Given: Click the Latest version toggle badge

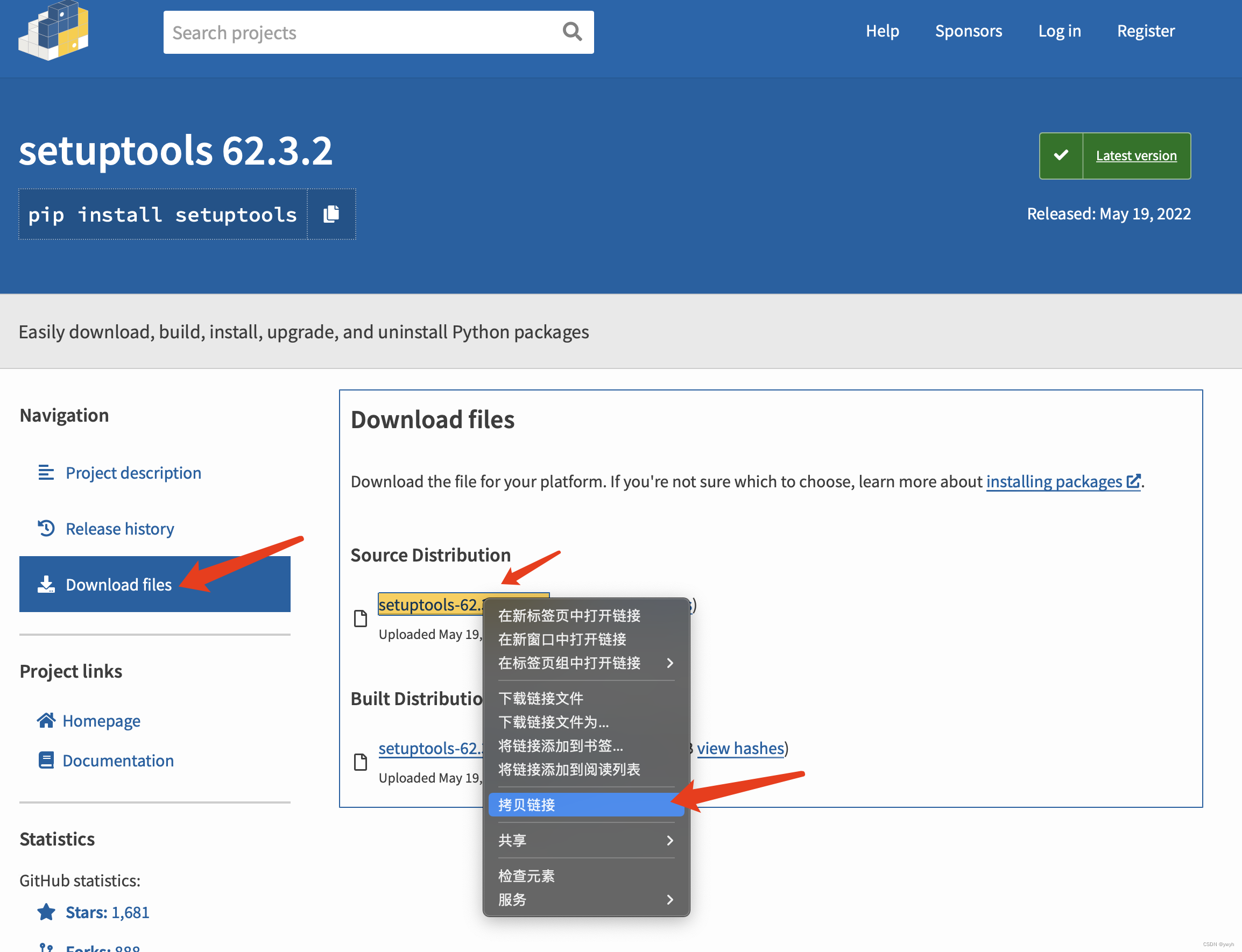Looking at the screenshot, I should point(1114,155).
